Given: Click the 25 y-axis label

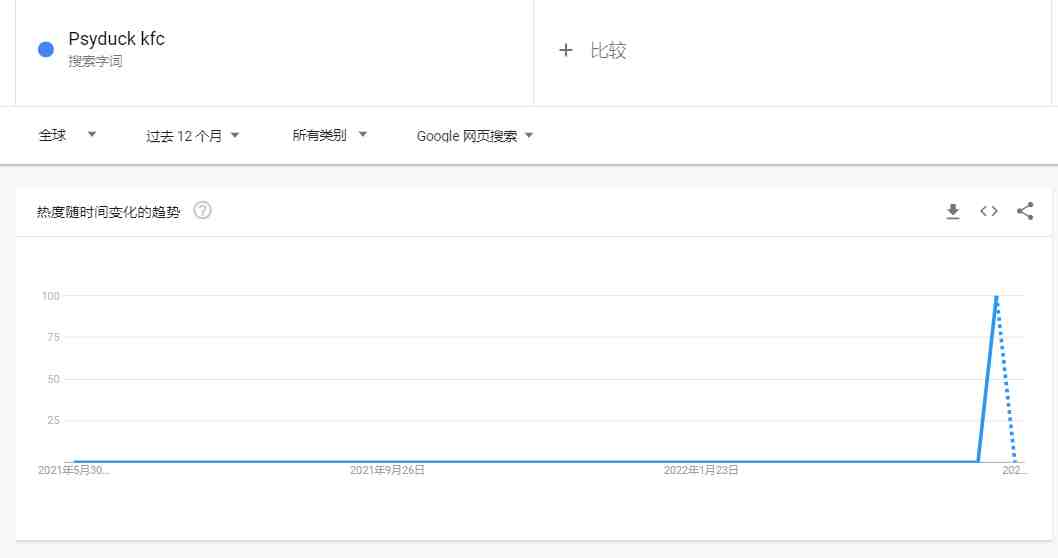Looking at the screenshot, I should pyautogui.click(x=53, y=420).
